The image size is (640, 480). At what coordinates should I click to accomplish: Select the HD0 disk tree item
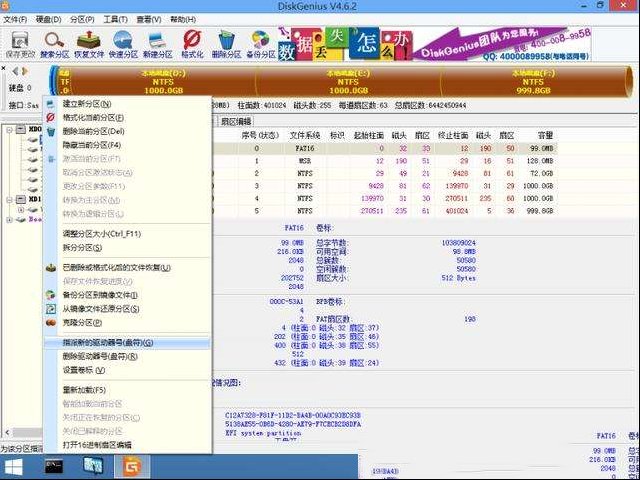[29, 129]
